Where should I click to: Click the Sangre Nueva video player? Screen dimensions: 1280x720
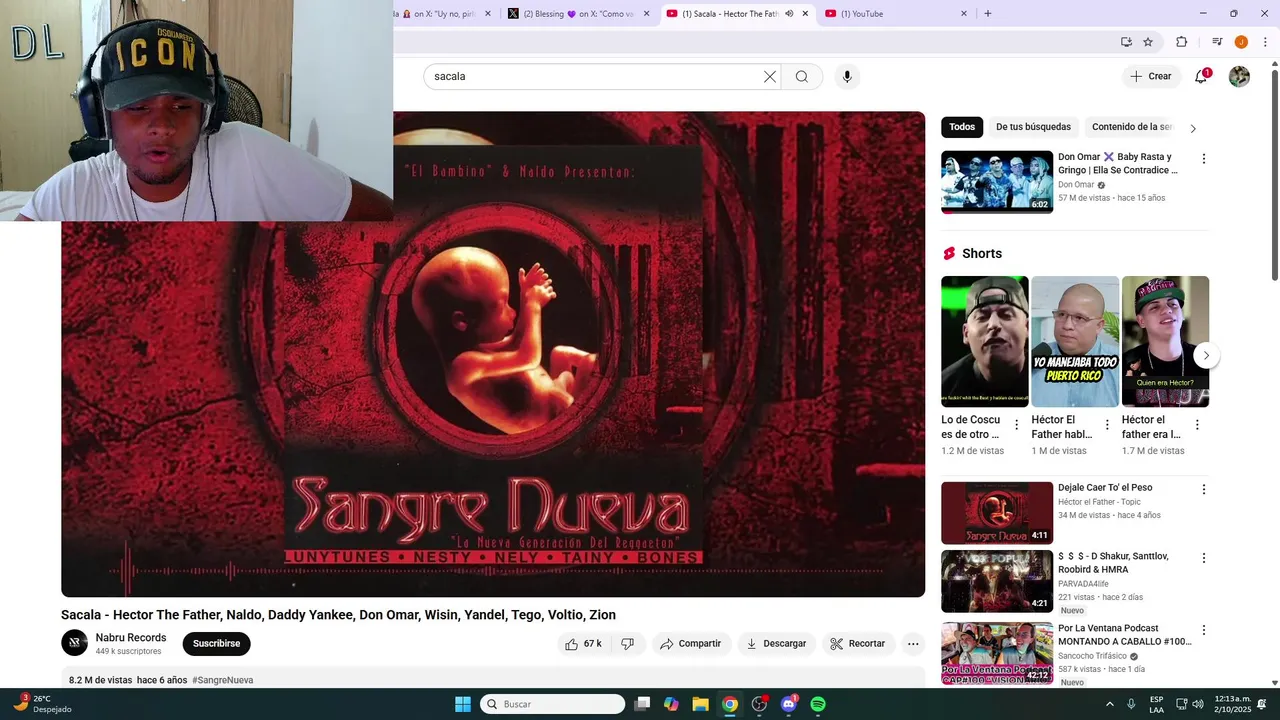pos(493,354)
